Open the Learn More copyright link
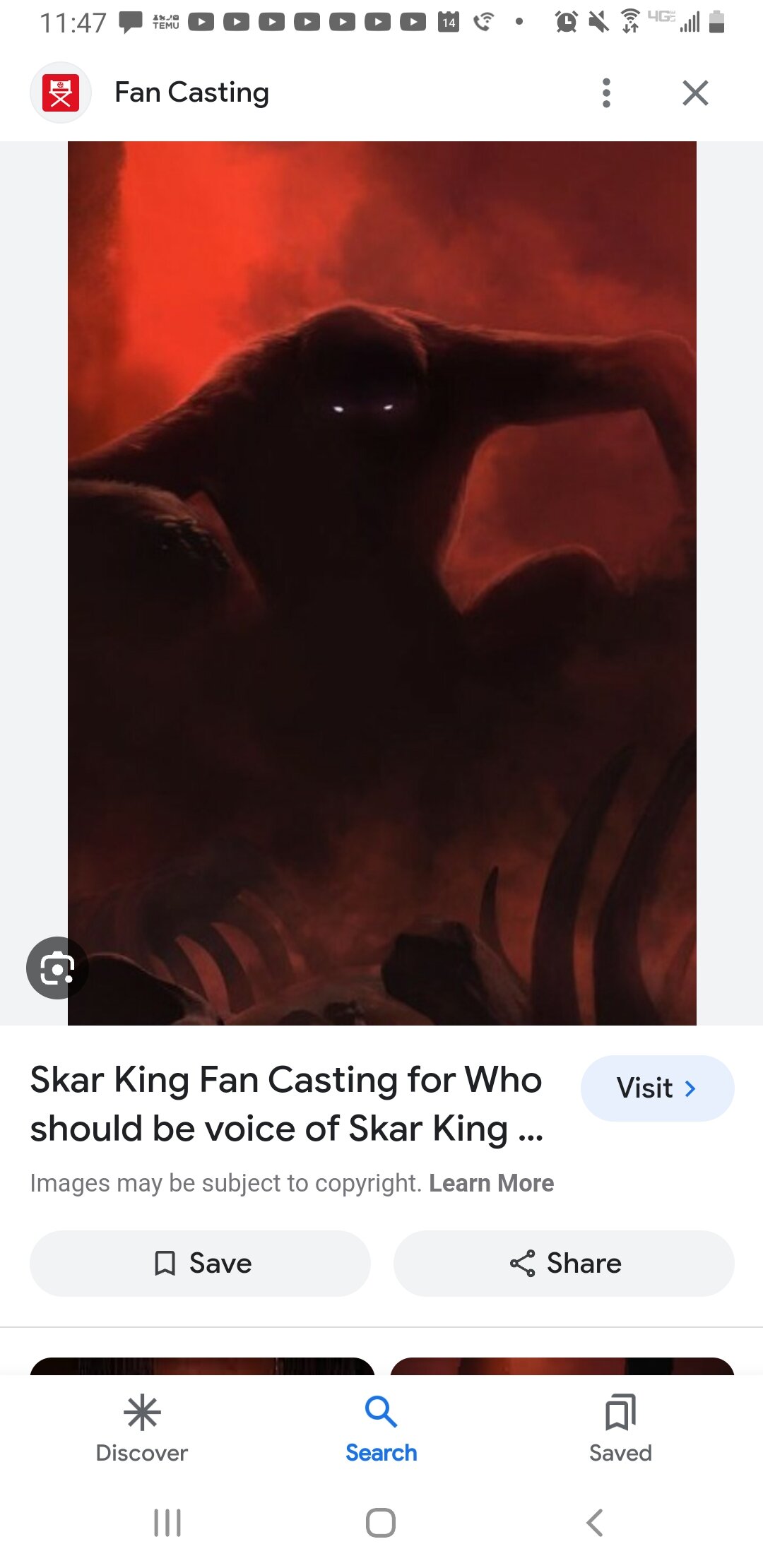Viewport: 763px width, 1568px height. 492,1183
